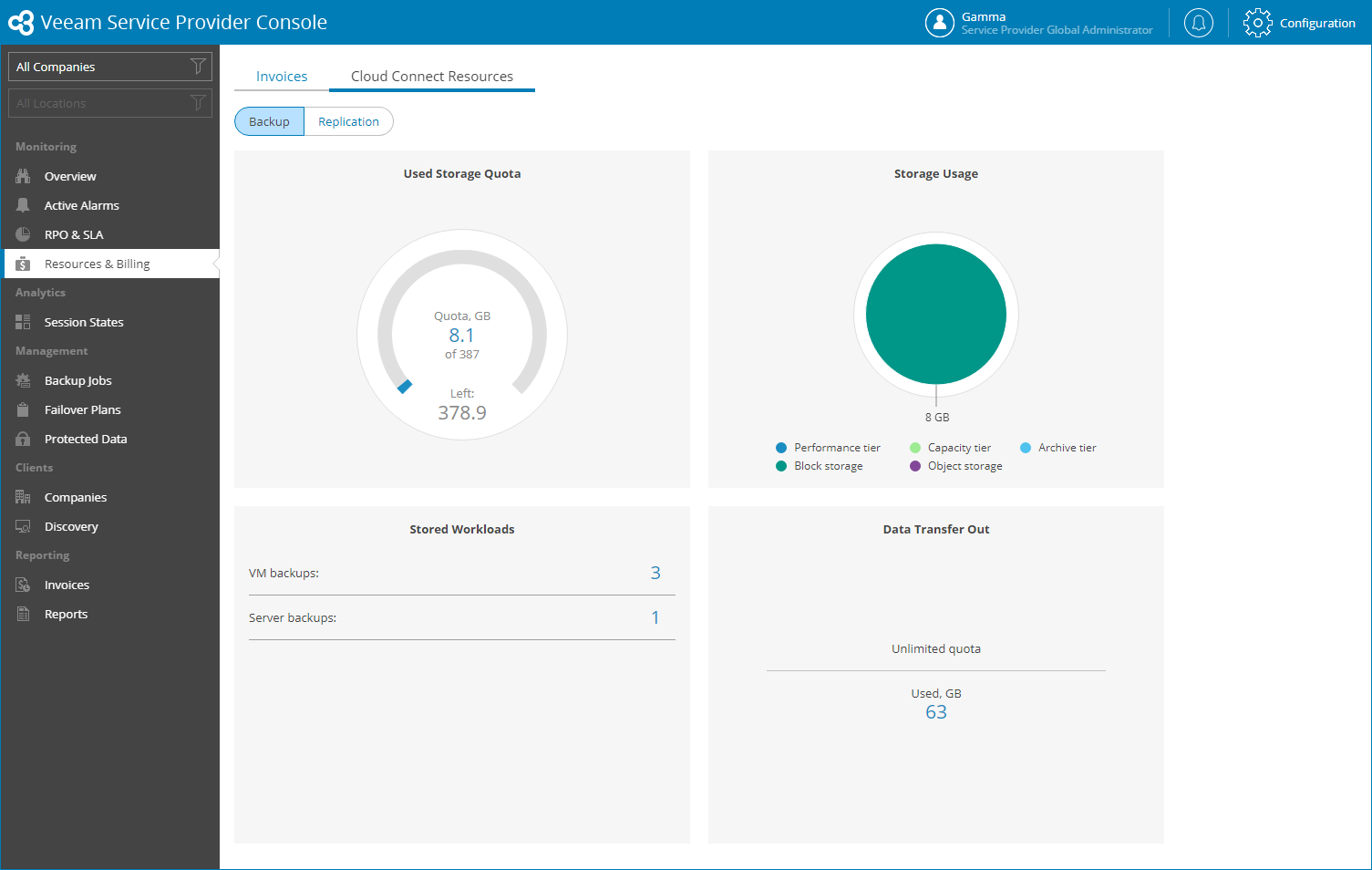Screen dimensions: 1372x870
Task: Open the Companies page
Action: click(x=110, y=497)
